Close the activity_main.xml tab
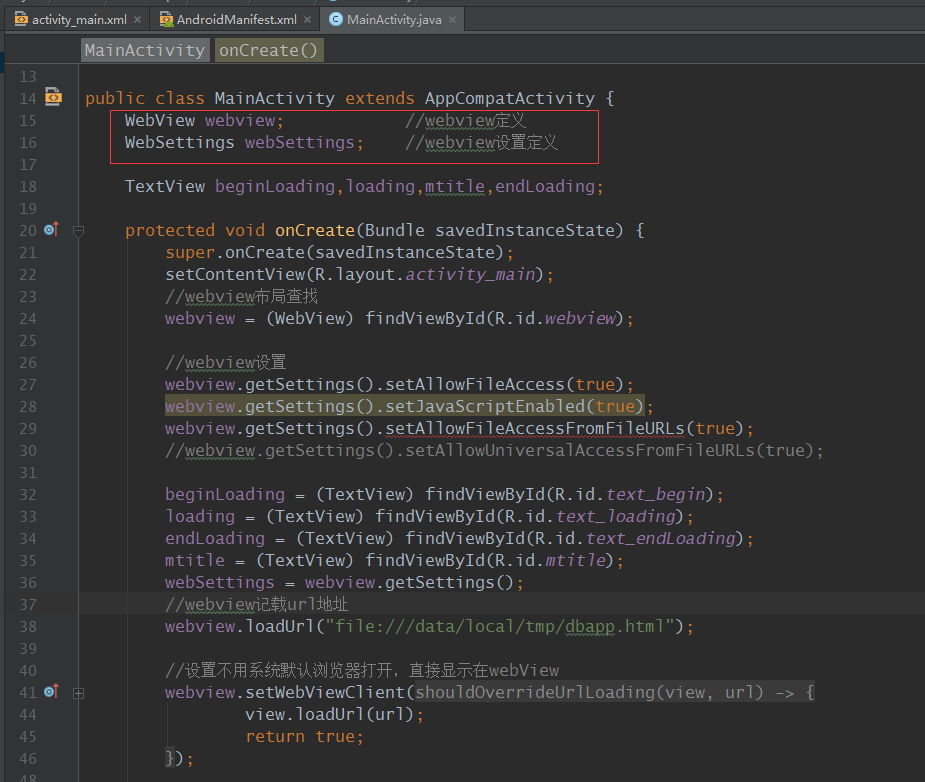 [x=137, y=17]
